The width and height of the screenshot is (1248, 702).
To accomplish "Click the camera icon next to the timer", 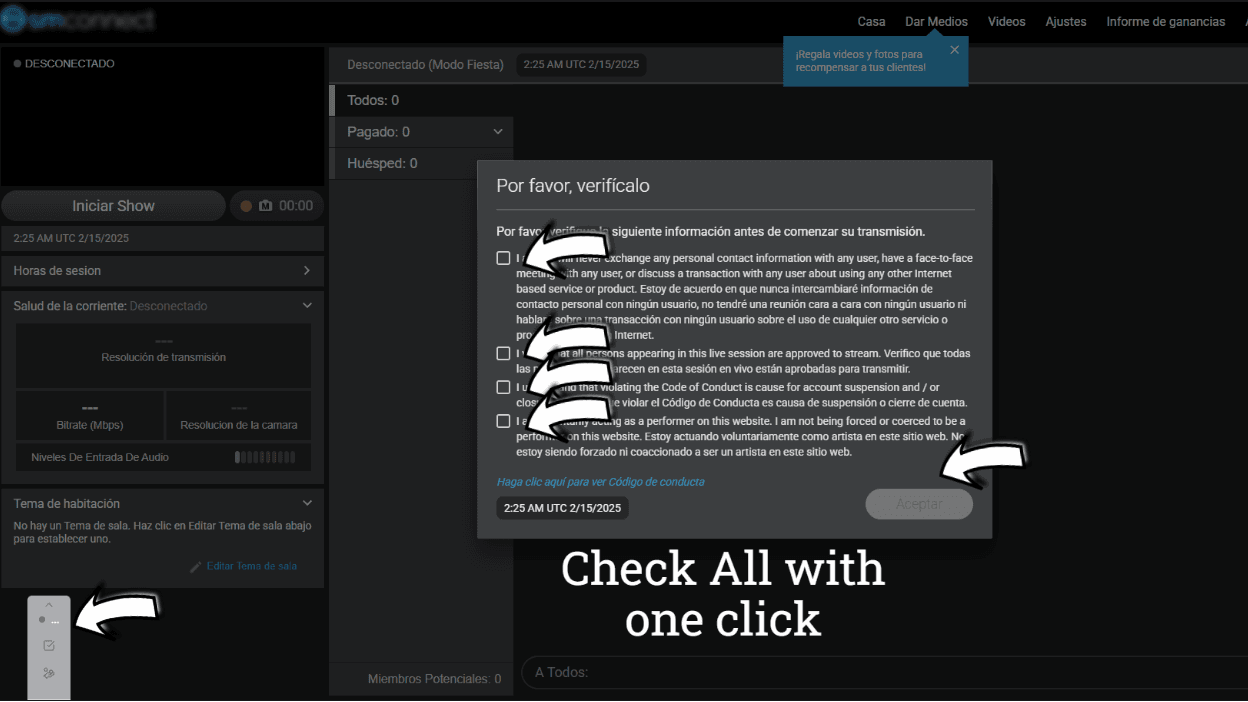I will [x=265, y=206].
